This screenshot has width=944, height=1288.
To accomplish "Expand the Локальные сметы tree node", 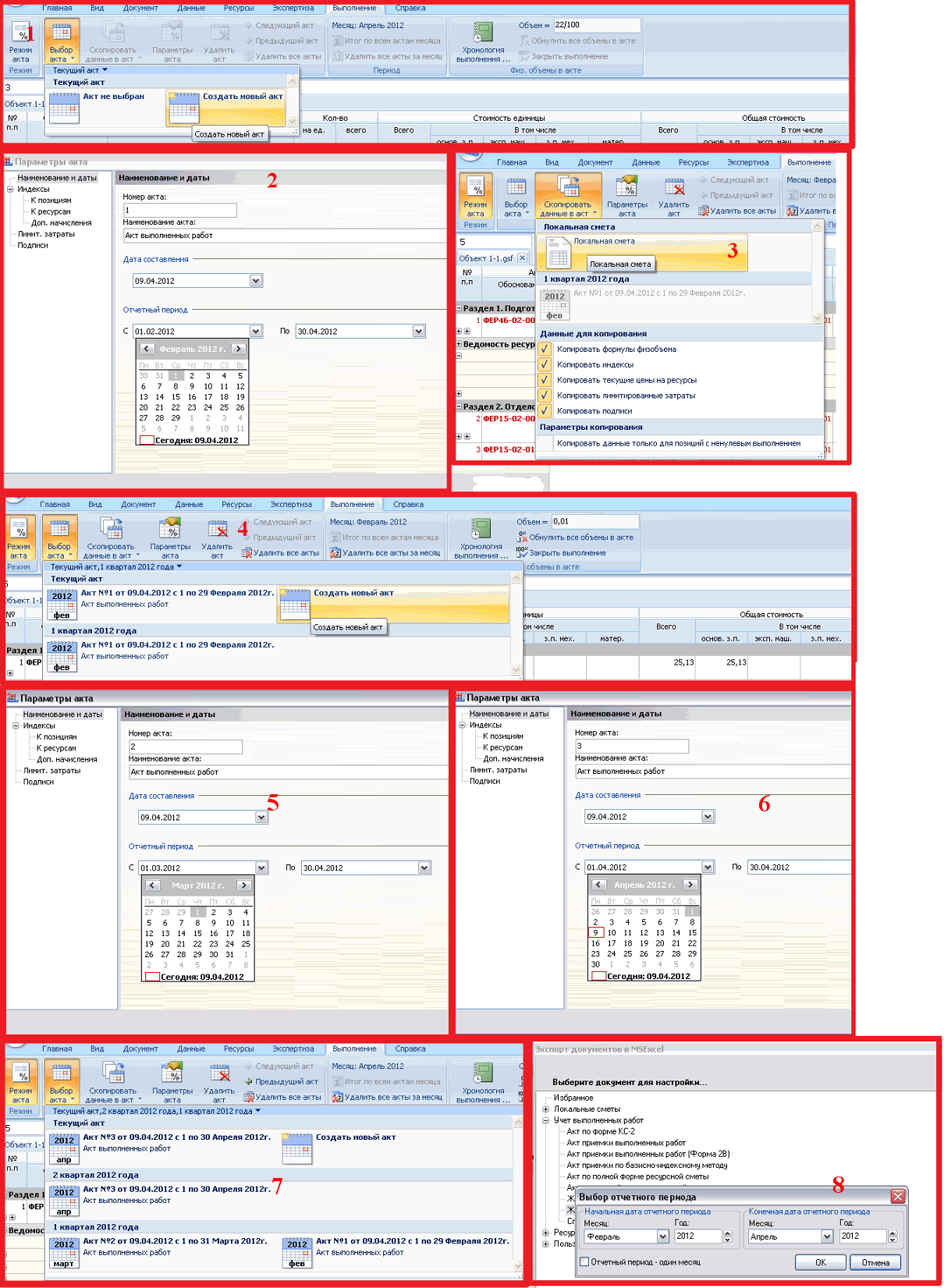I will tap(546, 1109).
